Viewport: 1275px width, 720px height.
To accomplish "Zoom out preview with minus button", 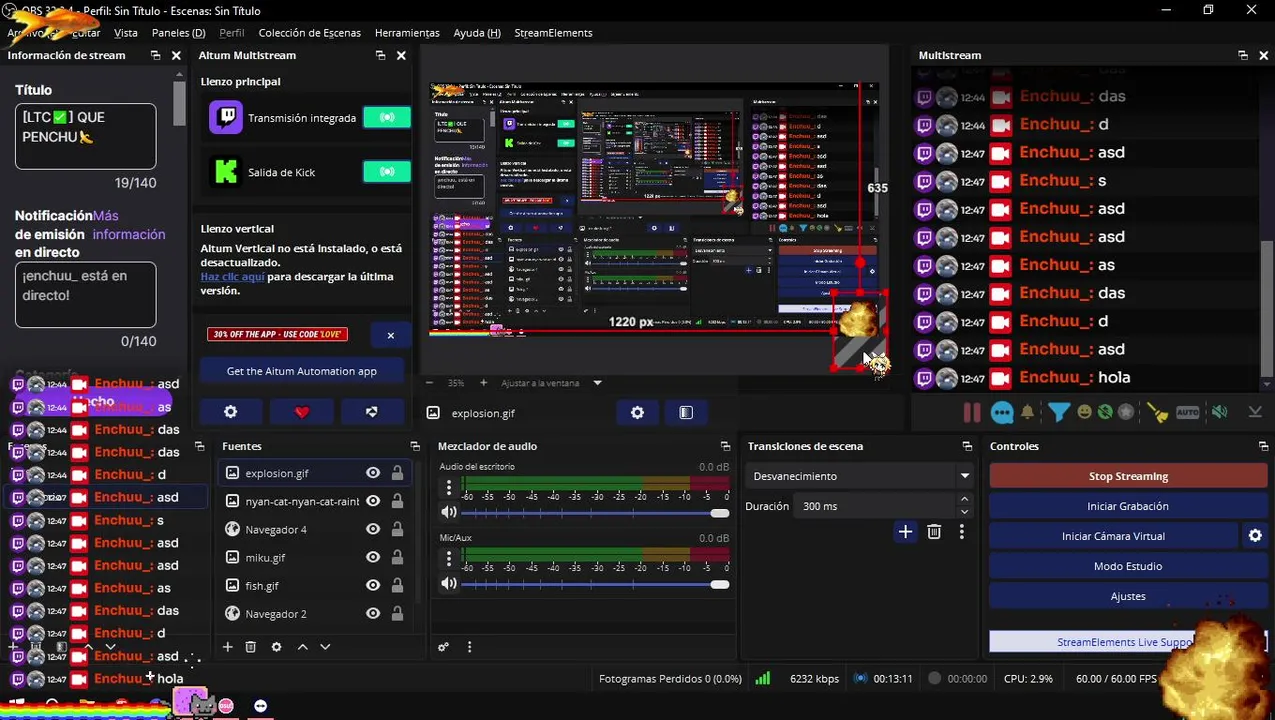I will point(430,383).
